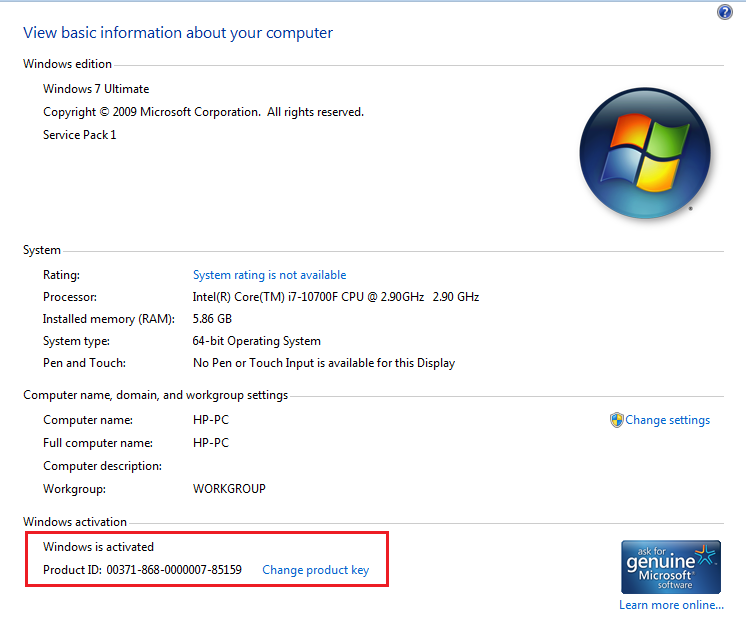This screenshot has width=746, height=623.
Task: Click the 64-bit Operating System value
Action: tap(256, 341)
